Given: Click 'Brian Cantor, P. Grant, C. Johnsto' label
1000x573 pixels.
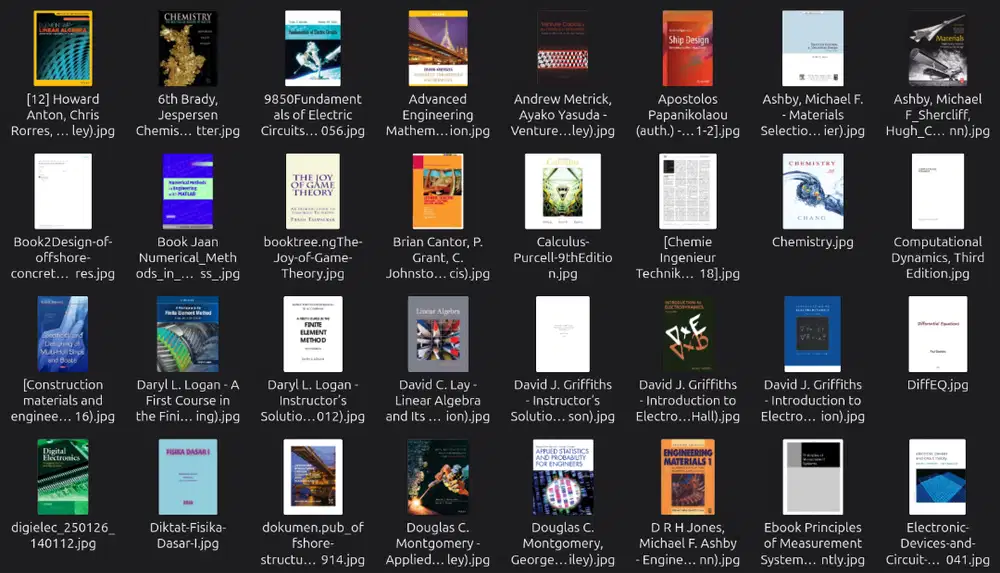Looking at the screenshot, I should click(x=438, y=258).
